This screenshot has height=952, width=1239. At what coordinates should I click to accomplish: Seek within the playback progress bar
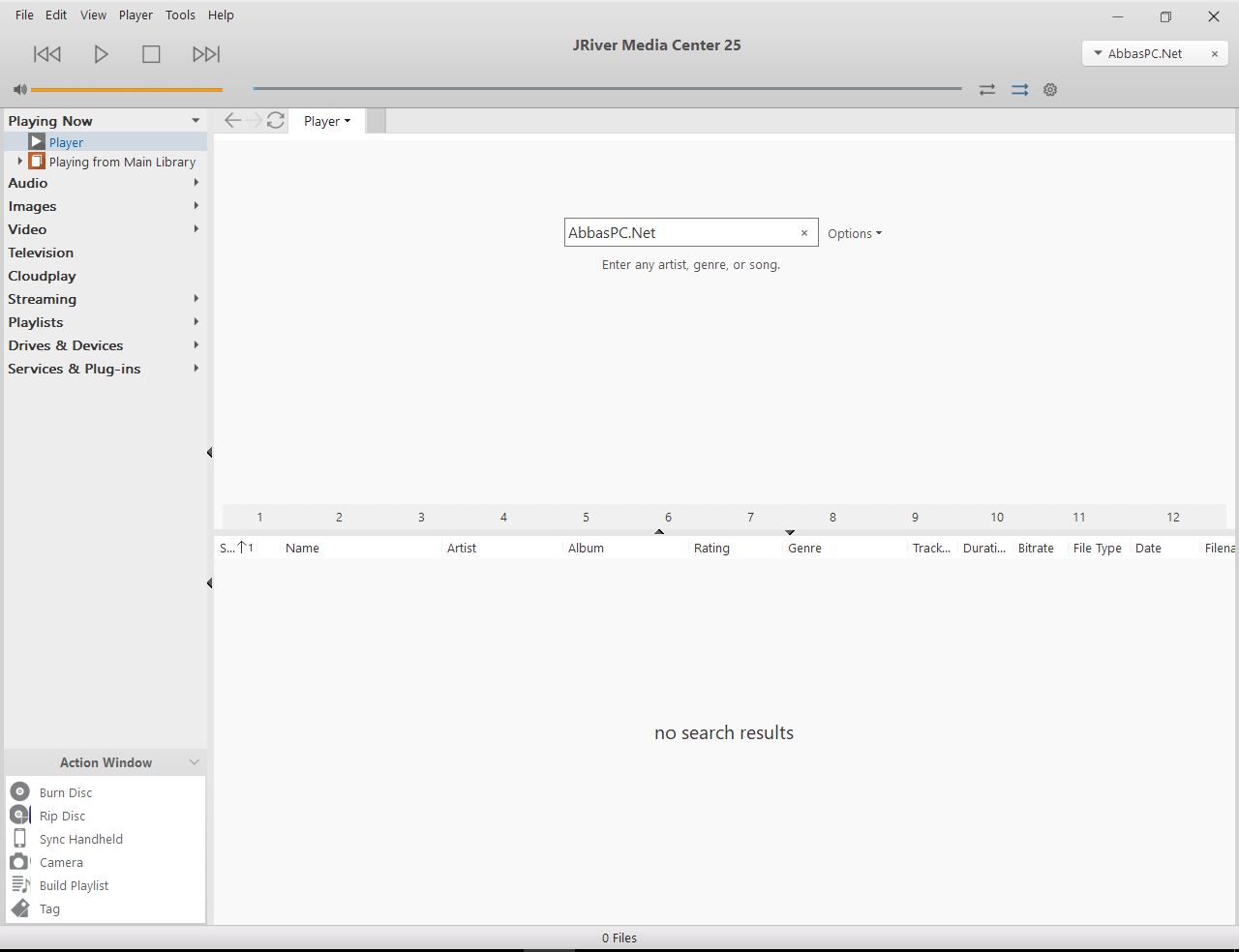(607, 89)
